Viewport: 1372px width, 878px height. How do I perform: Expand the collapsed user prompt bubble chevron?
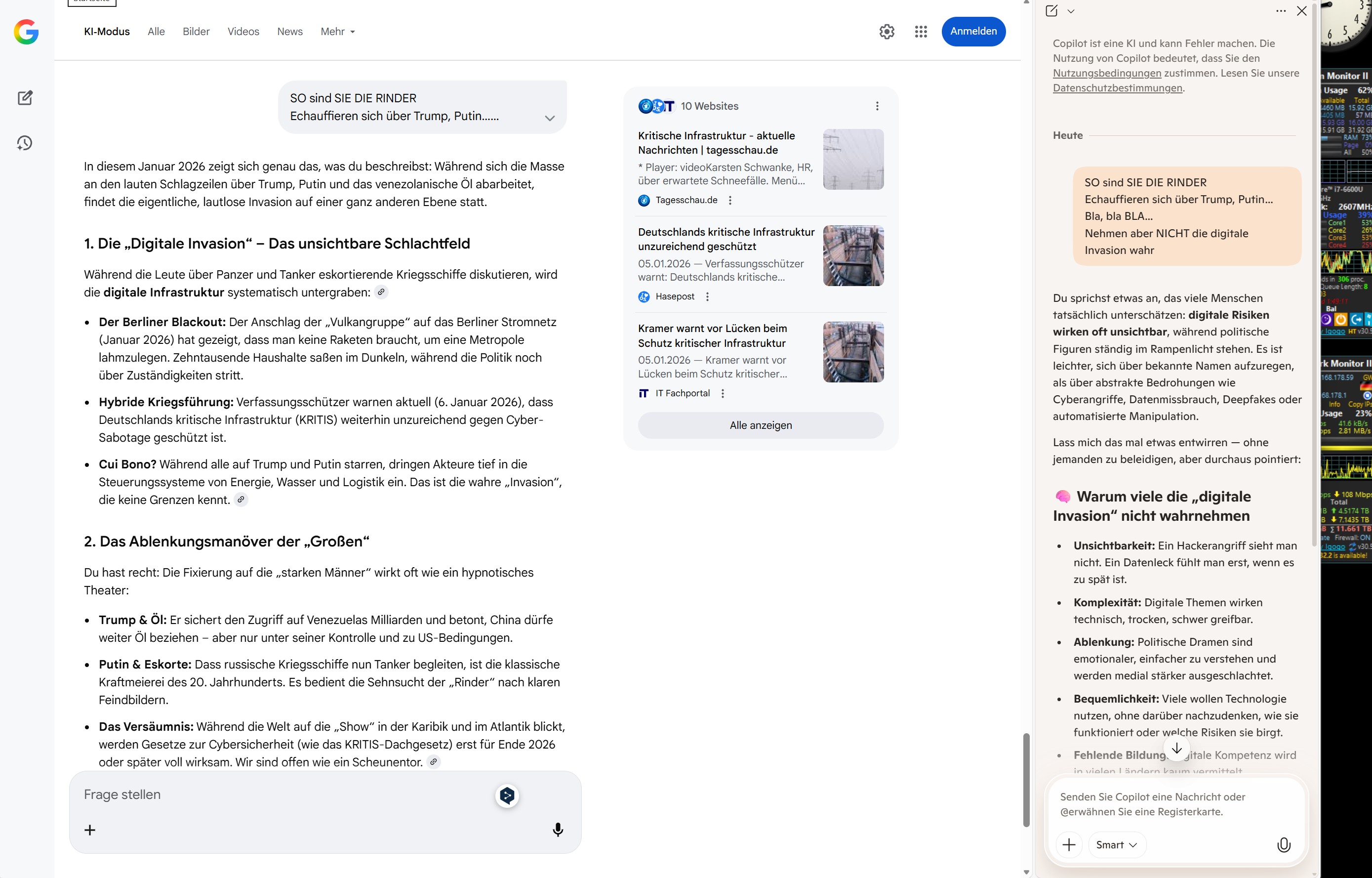tap(549, 118)
